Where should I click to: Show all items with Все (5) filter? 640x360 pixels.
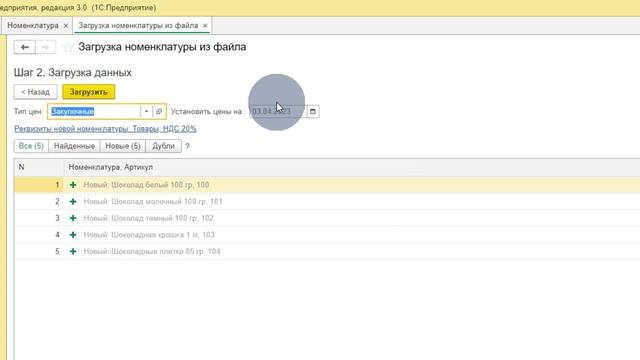pos(31,146)
